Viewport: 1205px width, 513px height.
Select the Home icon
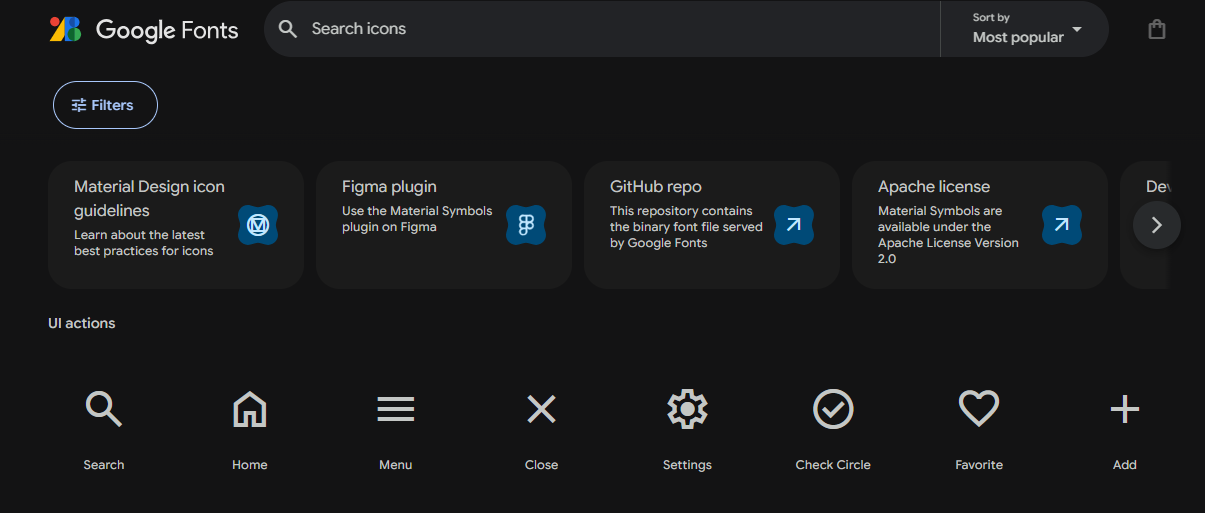coord(250,409)
